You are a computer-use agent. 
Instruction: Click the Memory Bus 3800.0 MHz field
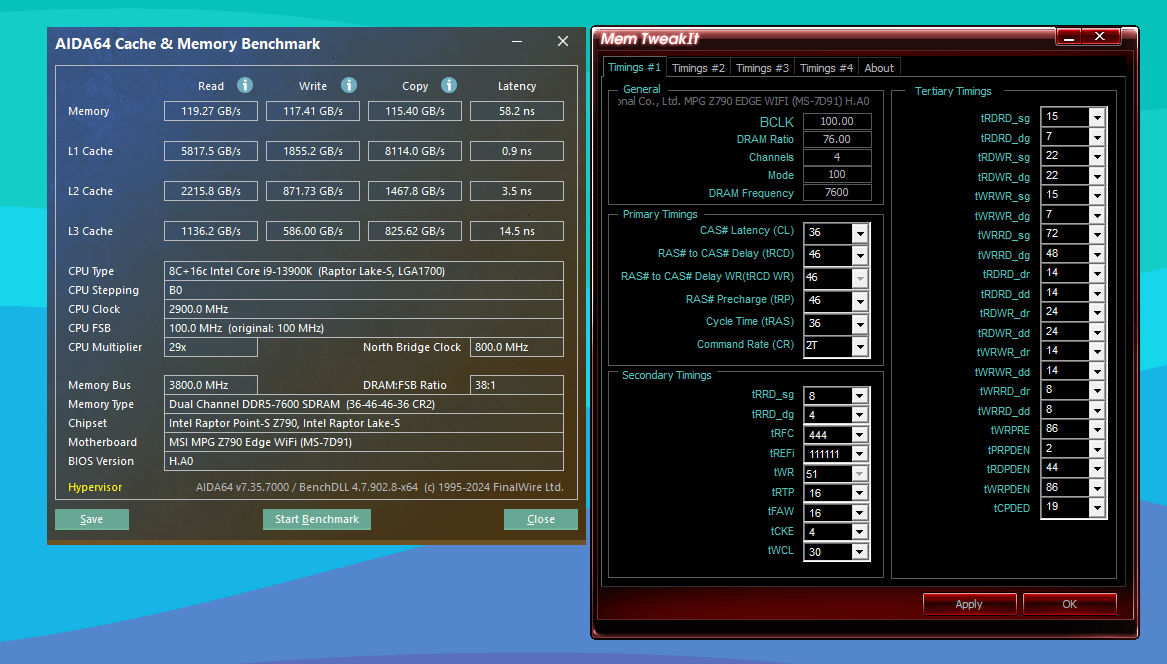pyautogui.click(x=211, y=385)
